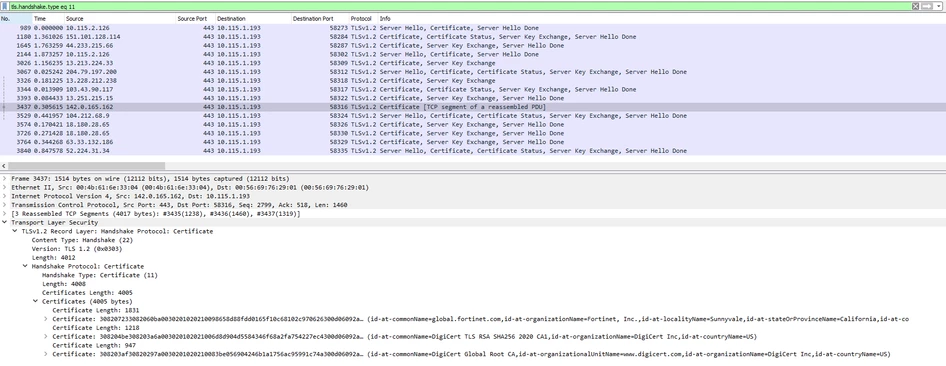Expand the global.fortinet.com certificate
The image size is (946, 366).
click(46, 319)
